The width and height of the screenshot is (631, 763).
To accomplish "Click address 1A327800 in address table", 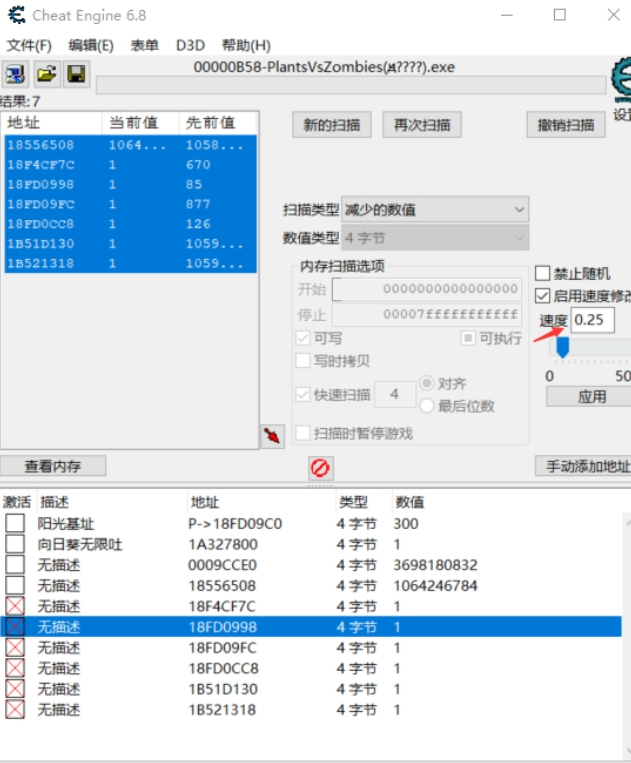I will tap(223, 545).
